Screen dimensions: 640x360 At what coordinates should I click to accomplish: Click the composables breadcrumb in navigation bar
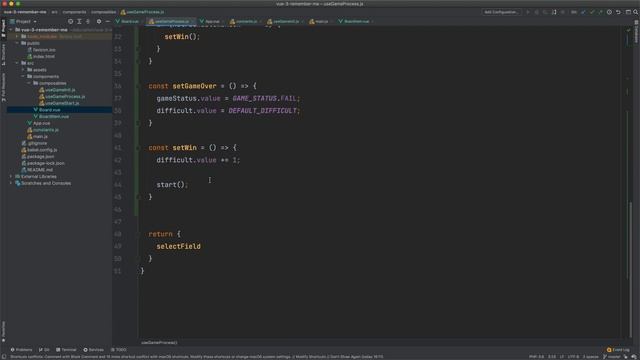[x=103, y=12]
